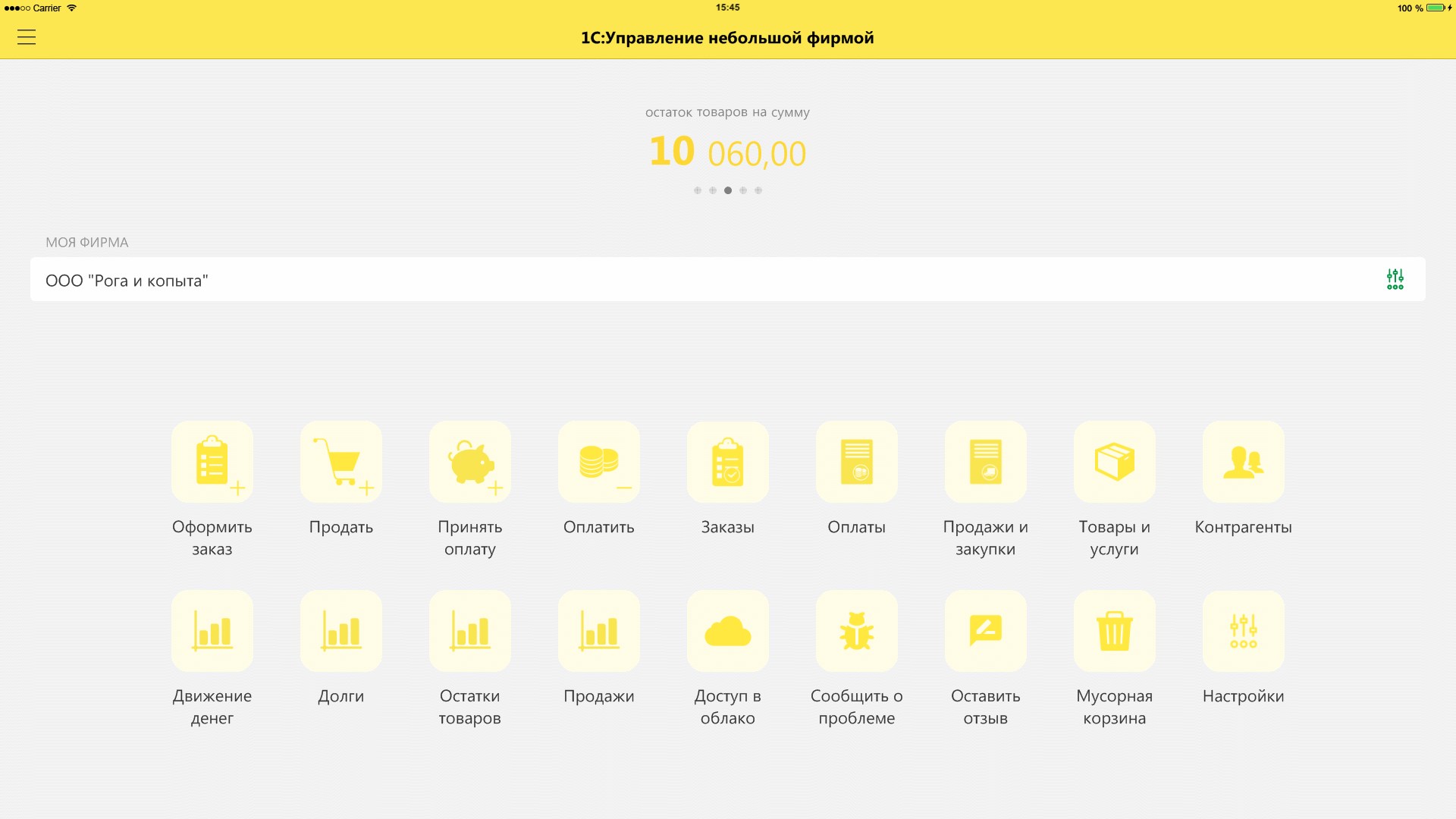The height and width of the screenshot is (819, 1456).
Task: Tap the остаток товаров sum 10 060,00
Action: point(727,152)
